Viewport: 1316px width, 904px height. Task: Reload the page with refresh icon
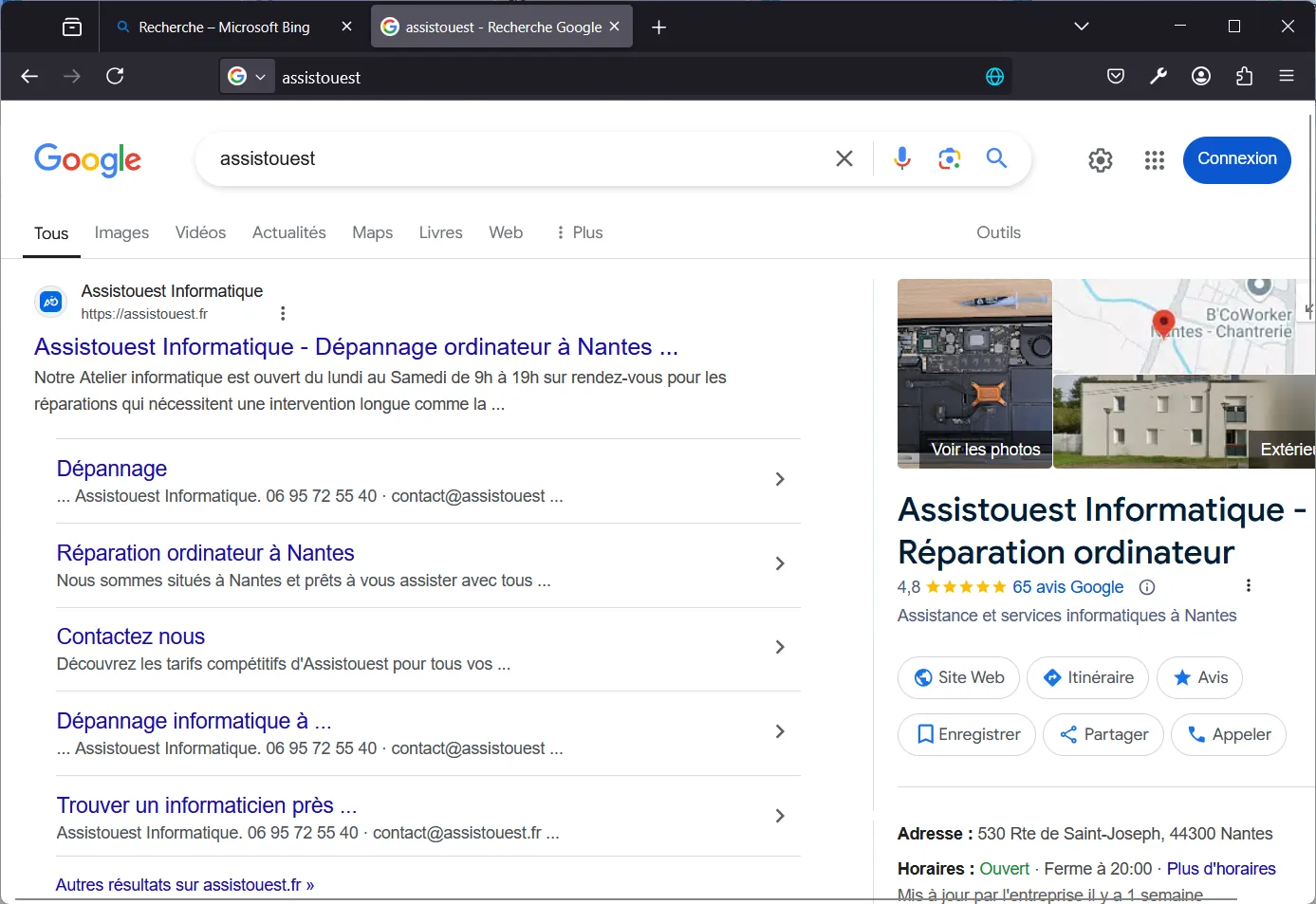pyautogui.click(x=115, y=76)
